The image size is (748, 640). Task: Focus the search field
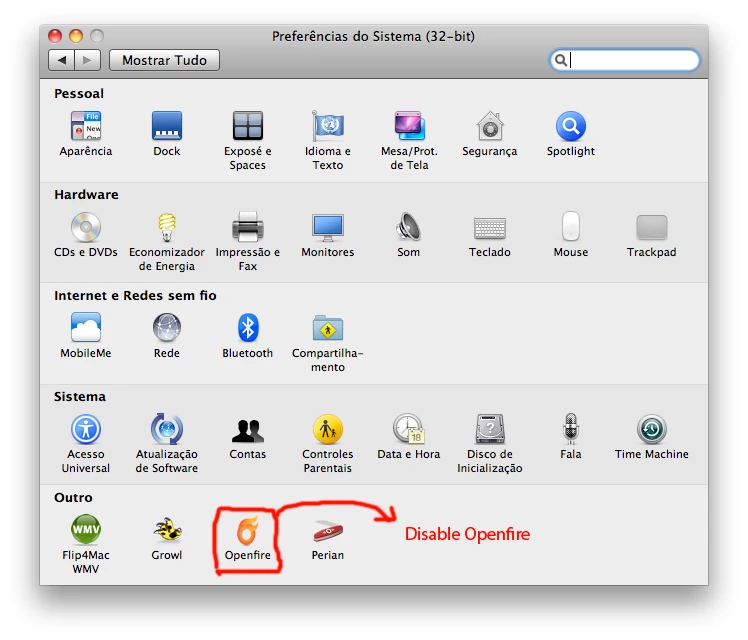(624, 60)
